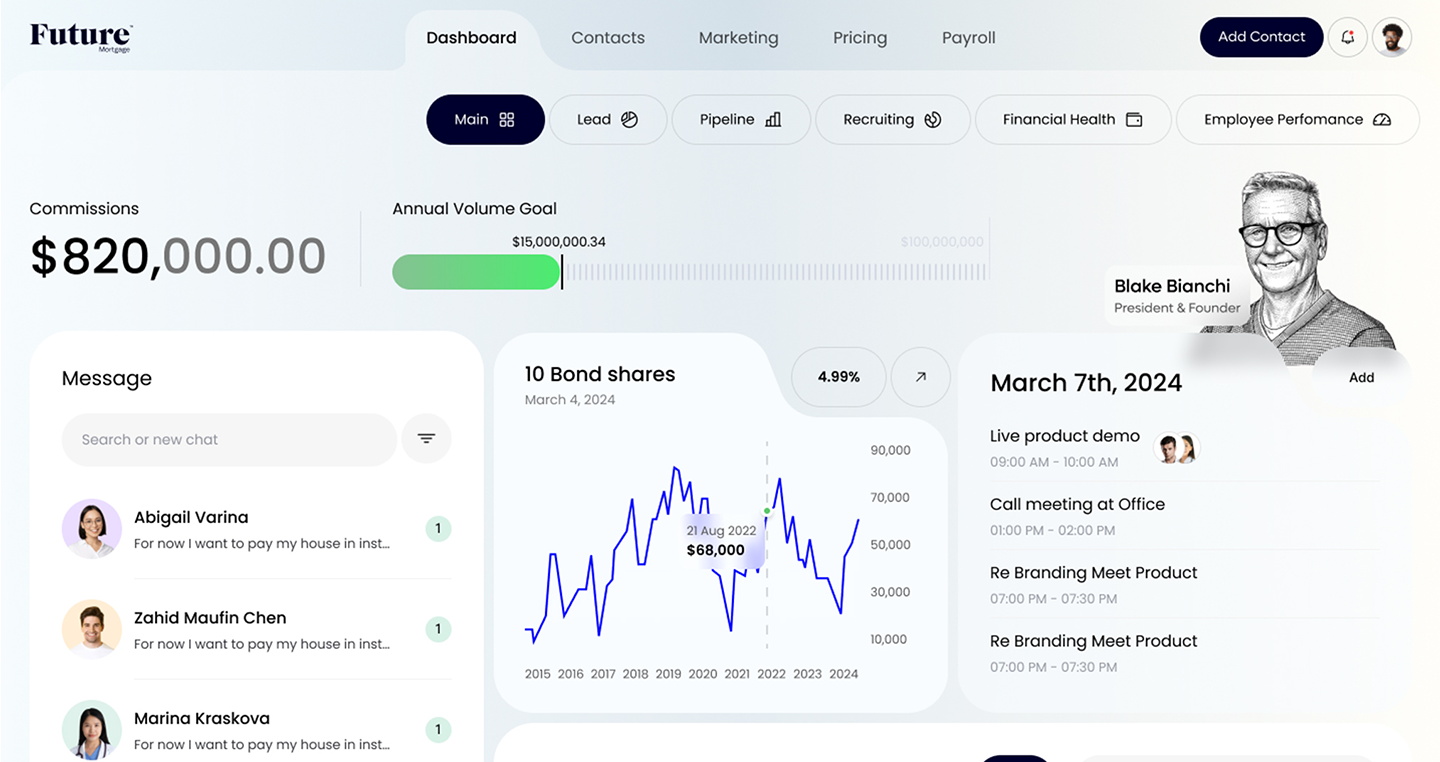Screen dimensions: 1440x762
Task: Click Zahid Maufin Chen's profile picture
Action: (x=91, y=629)
